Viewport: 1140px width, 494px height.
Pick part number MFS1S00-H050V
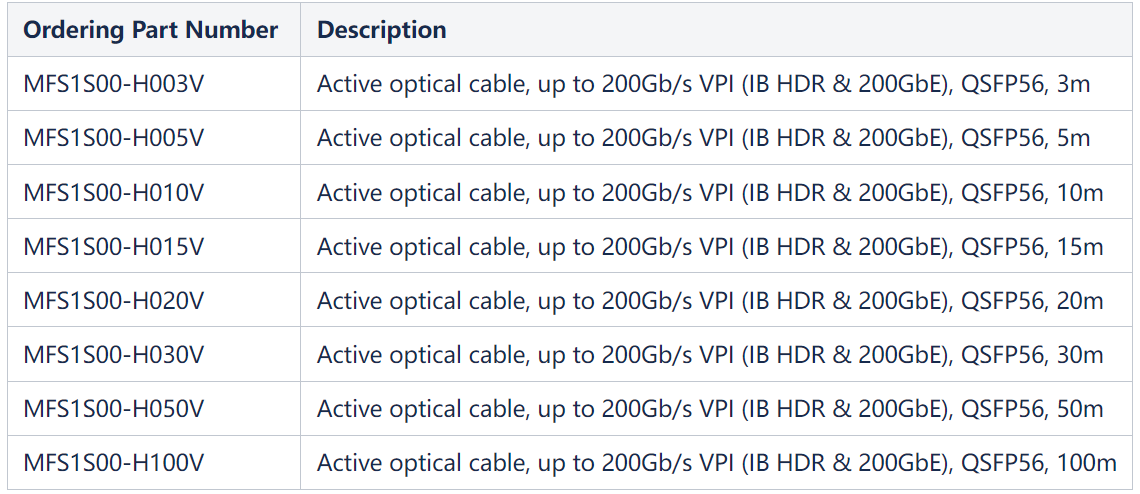click(114, 408)
